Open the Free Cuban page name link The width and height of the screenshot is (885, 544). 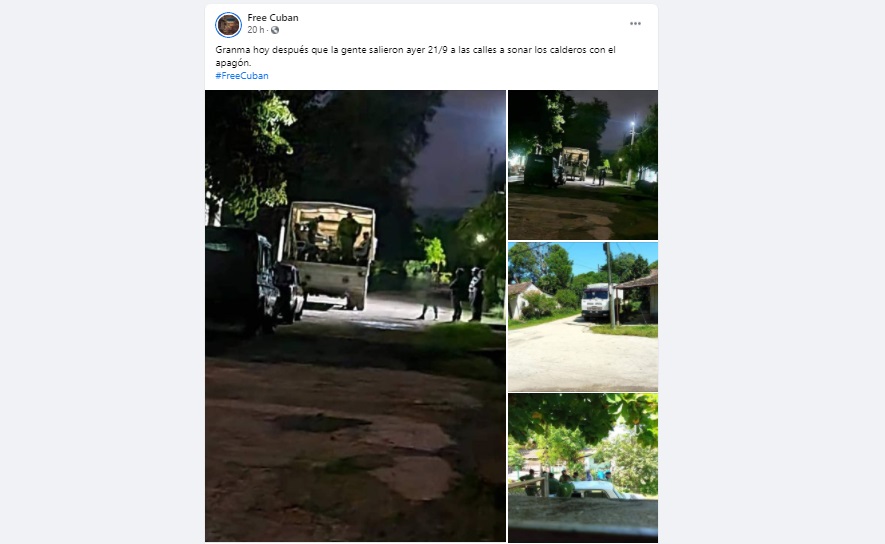(x=273, y=17)
